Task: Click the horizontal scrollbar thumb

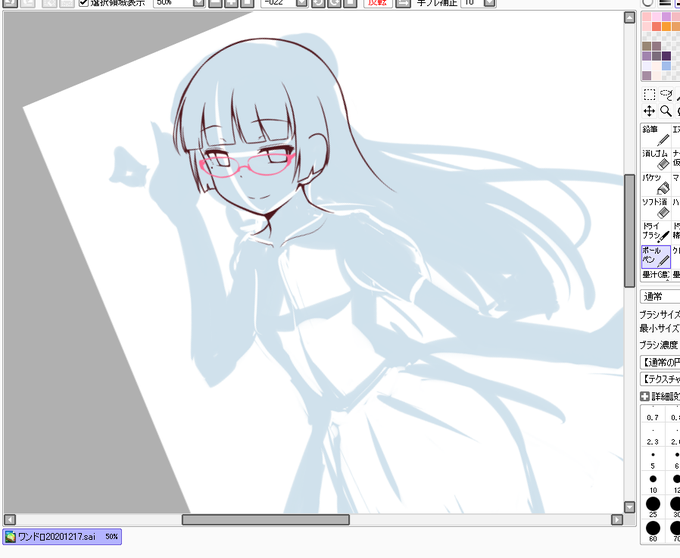Action: (x=265, y=519)
